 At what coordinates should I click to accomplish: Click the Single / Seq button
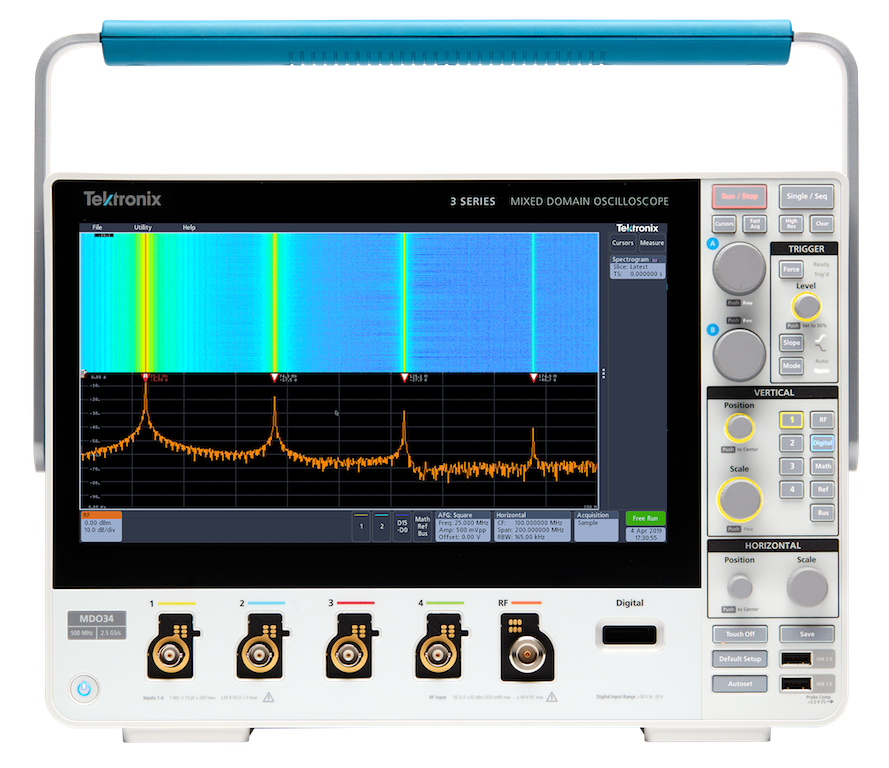806,197
